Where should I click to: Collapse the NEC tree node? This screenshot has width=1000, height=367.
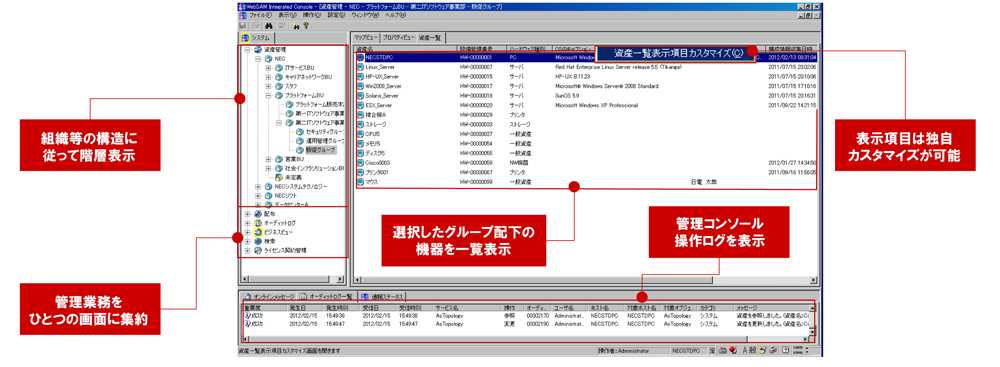pos(258,59)
